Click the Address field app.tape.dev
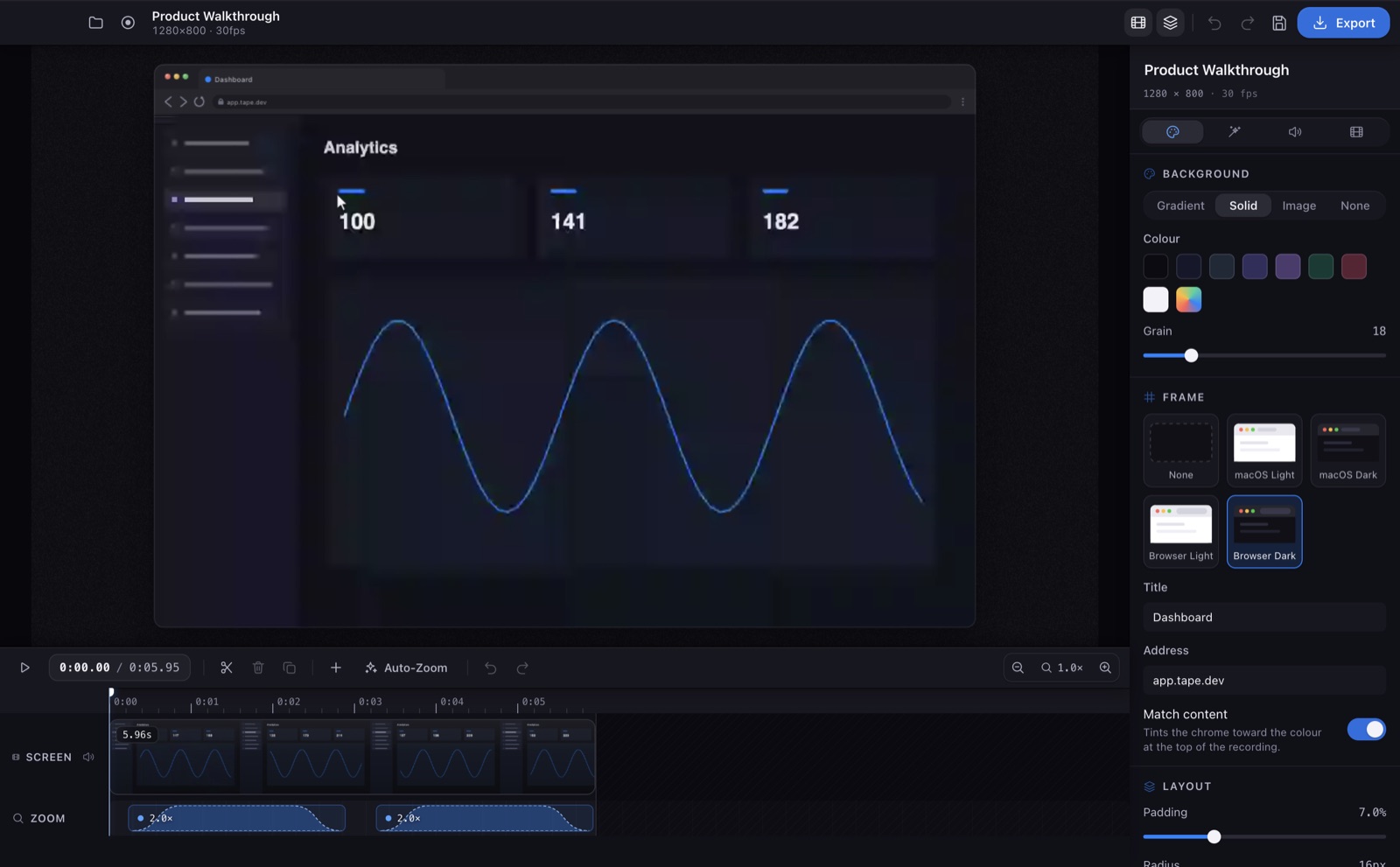Screen dimensions: 1400x867 (x=1264, y=681)
